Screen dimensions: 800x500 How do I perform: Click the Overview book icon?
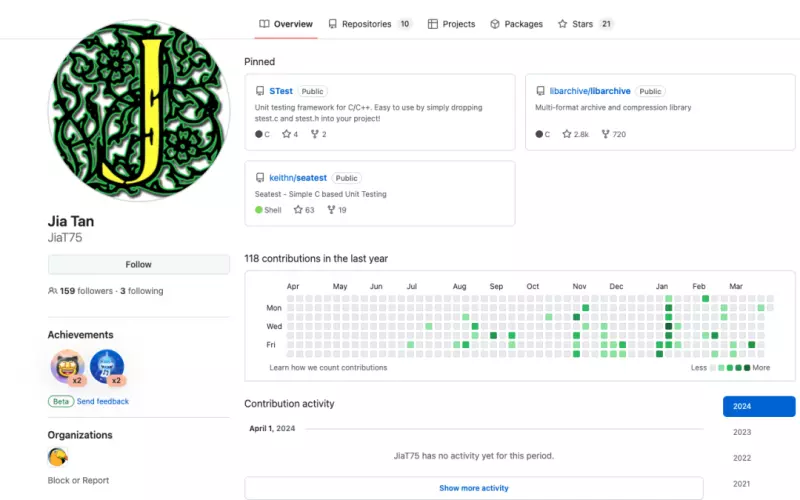264,24
